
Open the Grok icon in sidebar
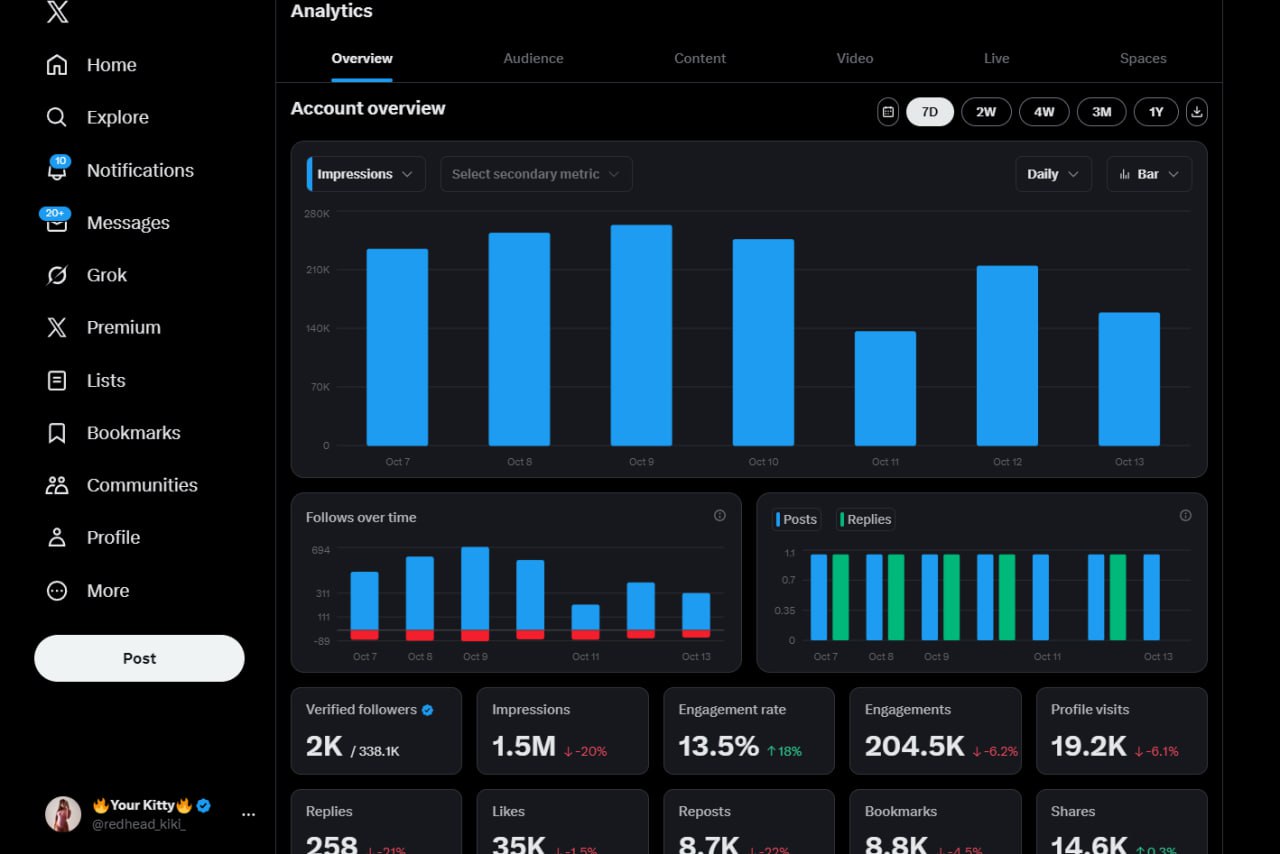(x=57, y=275)
